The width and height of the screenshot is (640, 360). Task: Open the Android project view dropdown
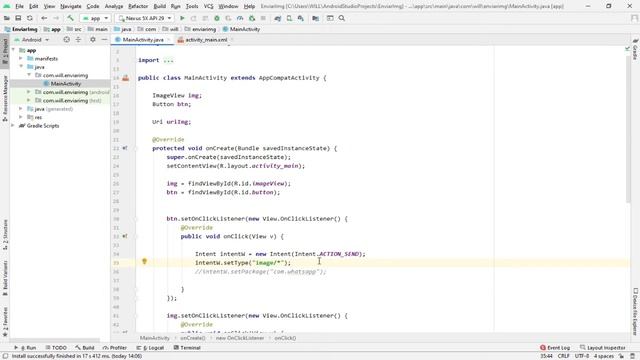coord(31,40)
